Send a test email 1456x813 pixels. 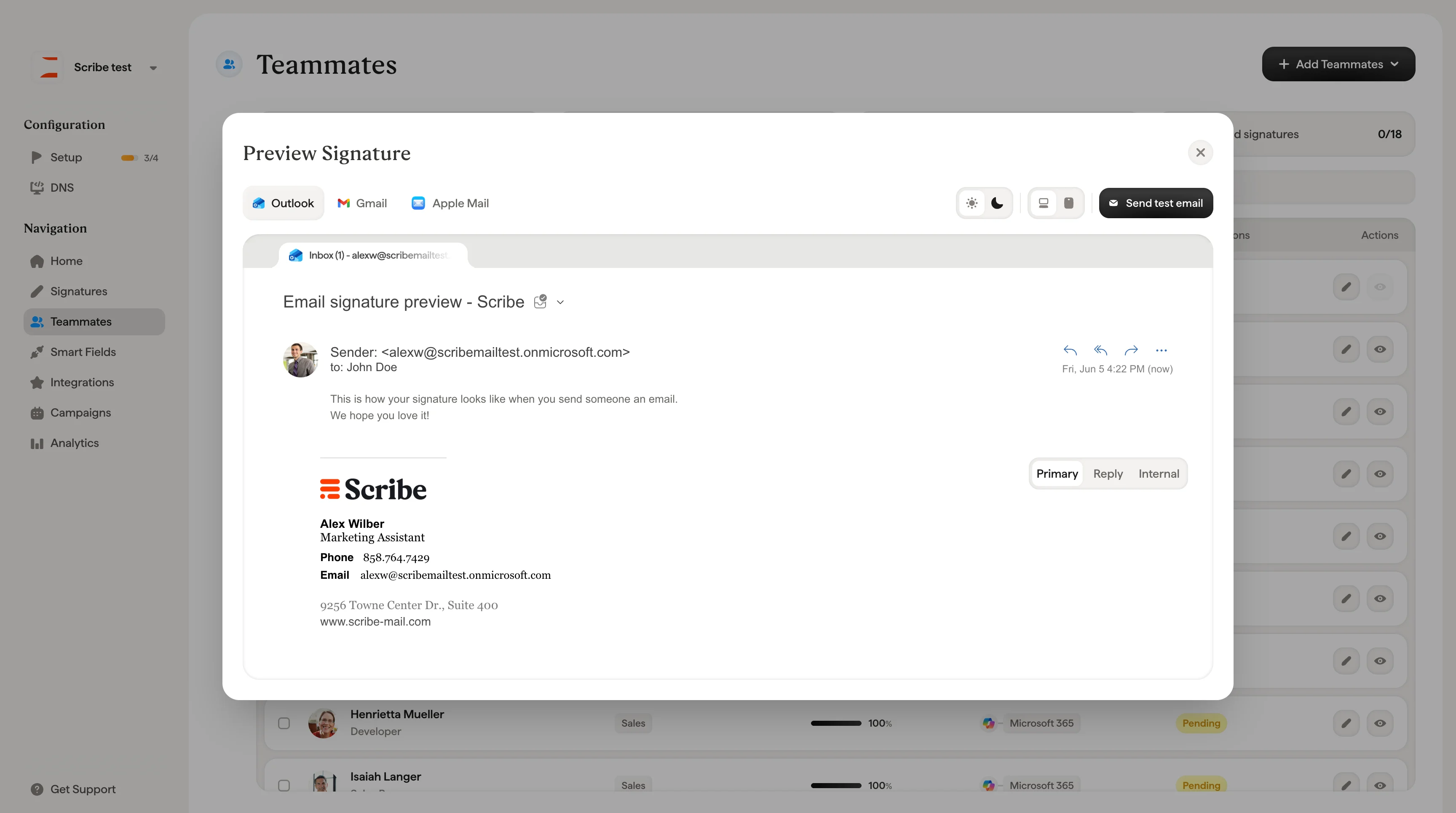(x=1156, y=203)
